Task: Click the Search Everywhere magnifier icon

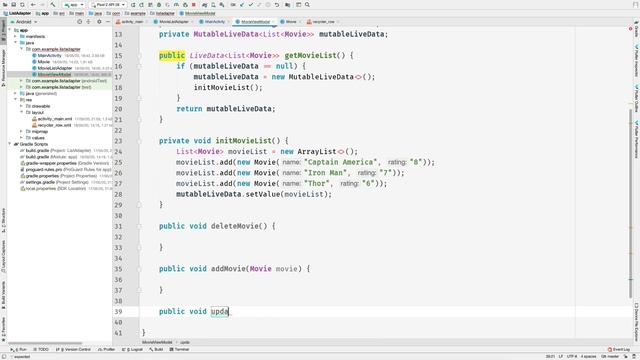Action: [307, 5]
